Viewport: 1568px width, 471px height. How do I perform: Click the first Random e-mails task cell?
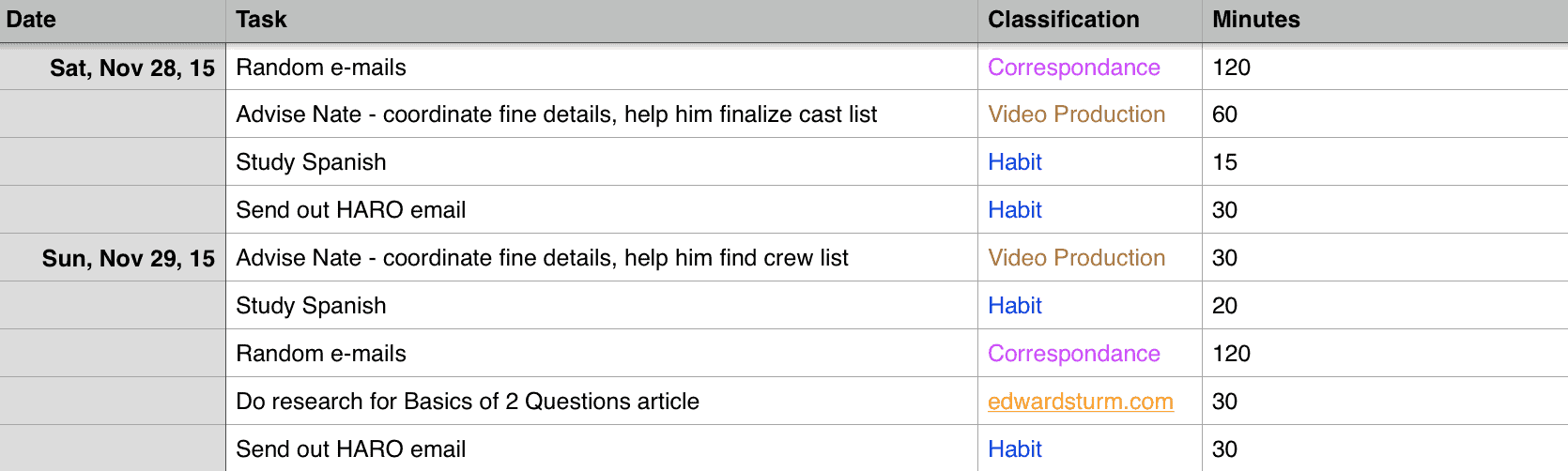[602, 68]
